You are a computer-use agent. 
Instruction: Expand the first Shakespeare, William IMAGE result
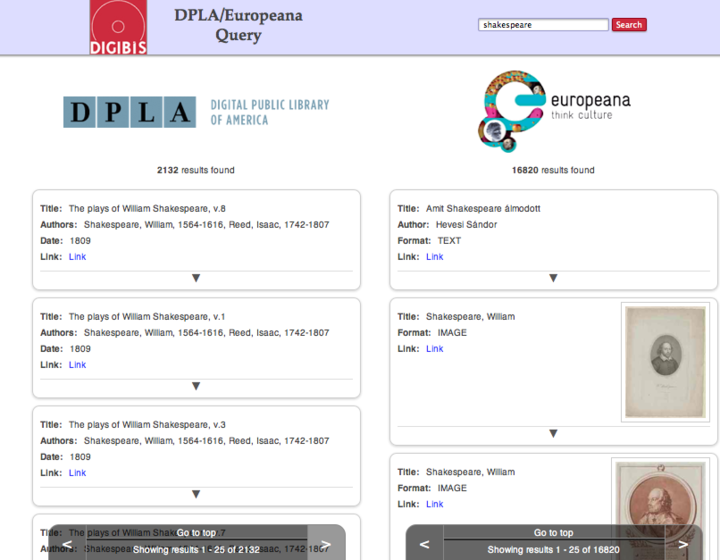(553, 434)
